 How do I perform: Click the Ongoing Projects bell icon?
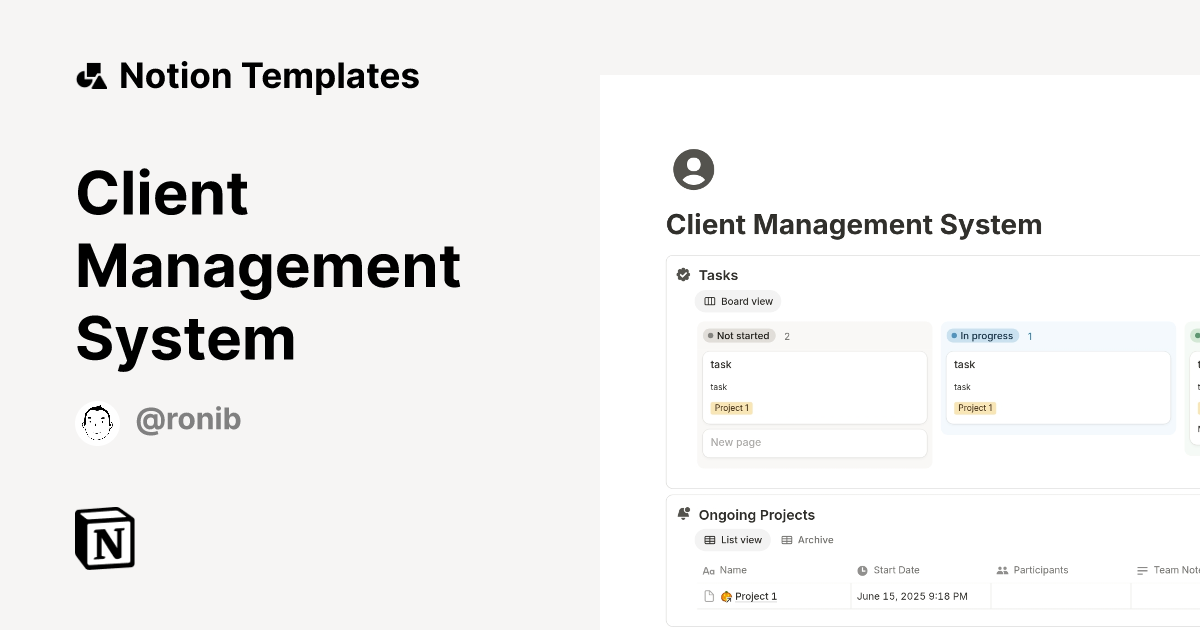[x=683, y=513]
